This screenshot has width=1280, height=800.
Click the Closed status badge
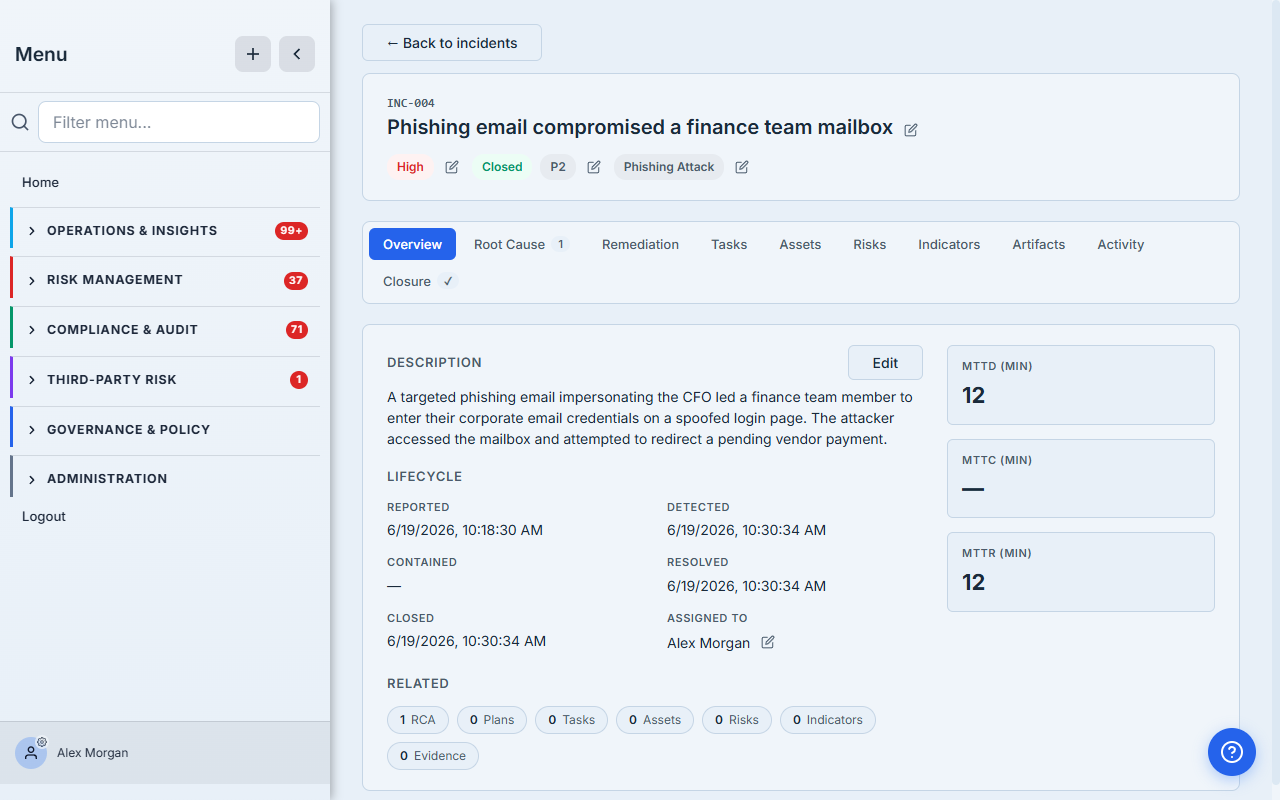[x=502, y=167]
